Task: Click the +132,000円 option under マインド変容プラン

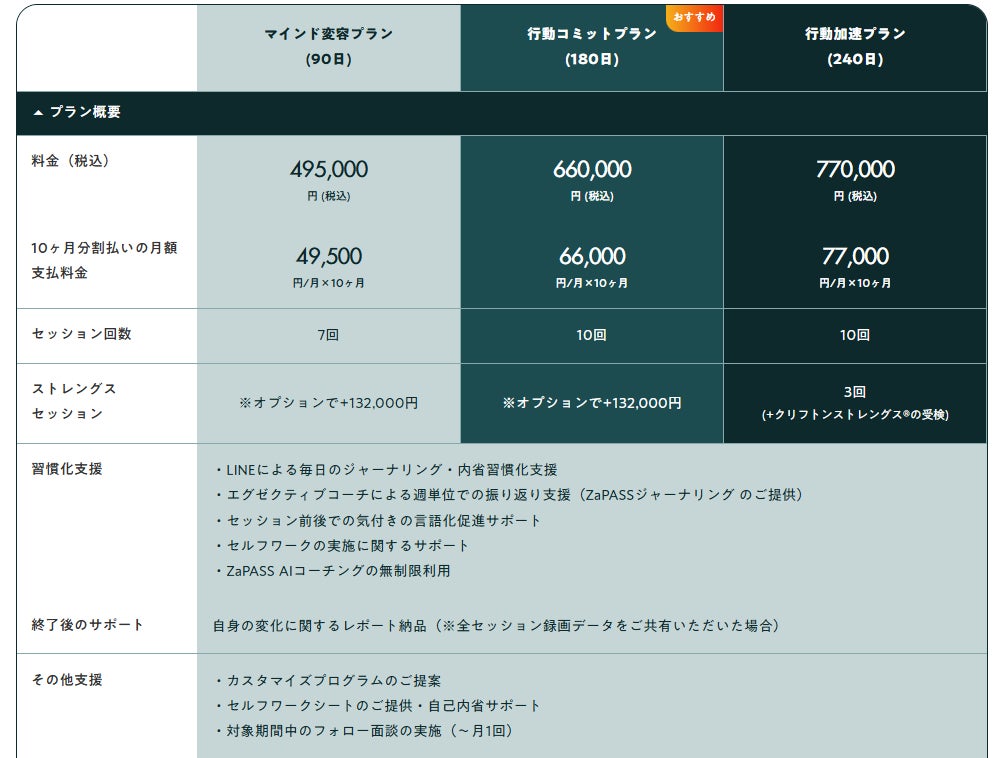Action: coord(328,403)
